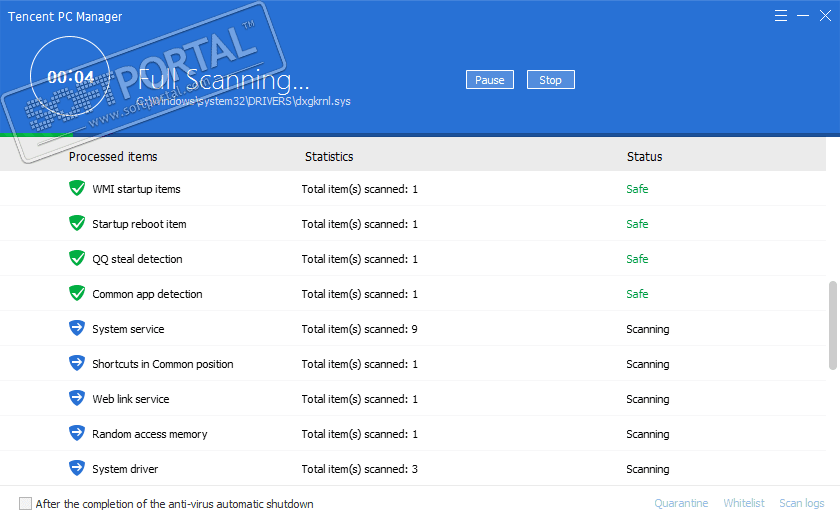Select the WMI startup items row label
Image resolution: width=840 pixels, height=520 pixels.
point(136,189)
